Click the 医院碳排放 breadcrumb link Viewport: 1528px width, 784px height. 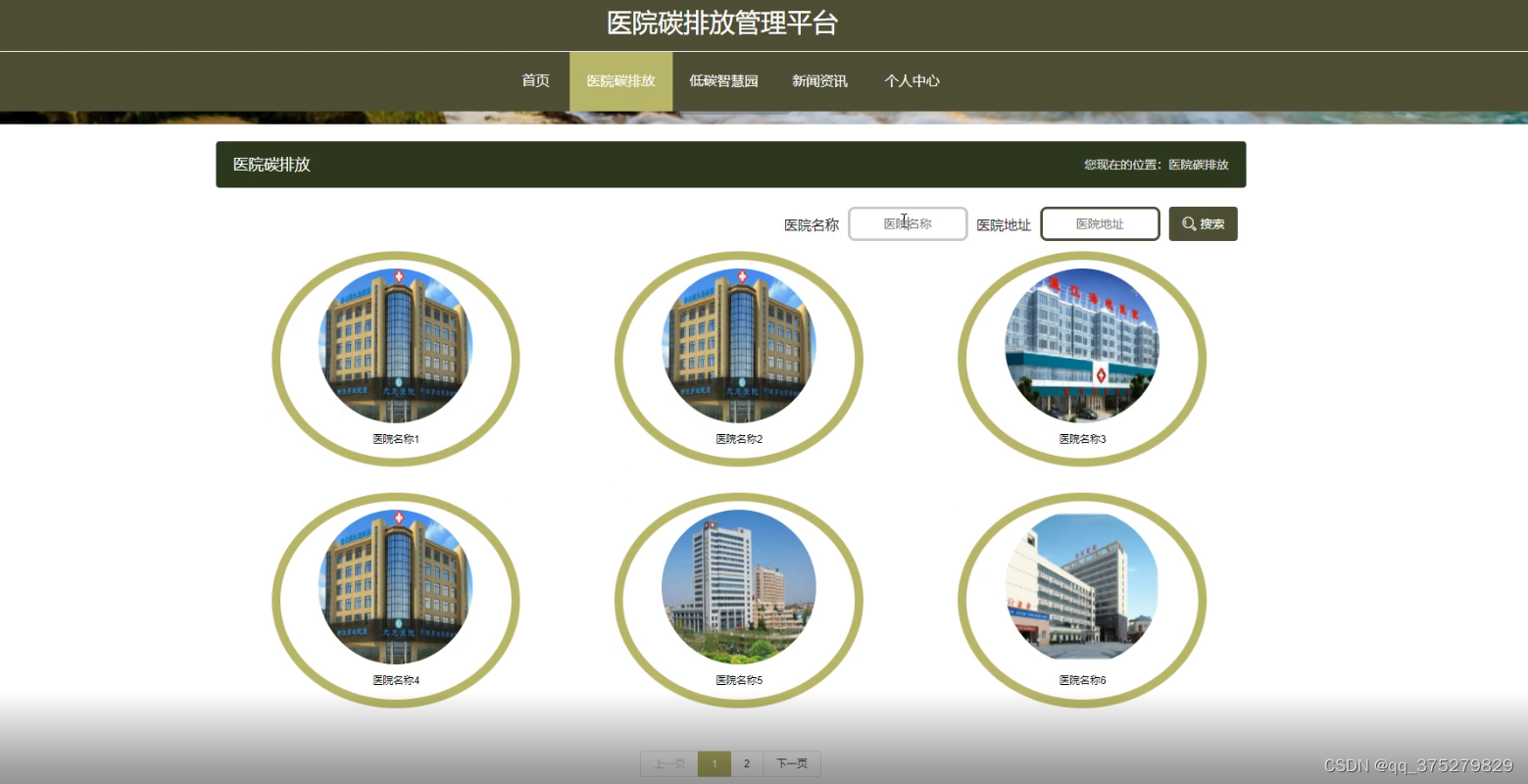[x=1198, y=165]
